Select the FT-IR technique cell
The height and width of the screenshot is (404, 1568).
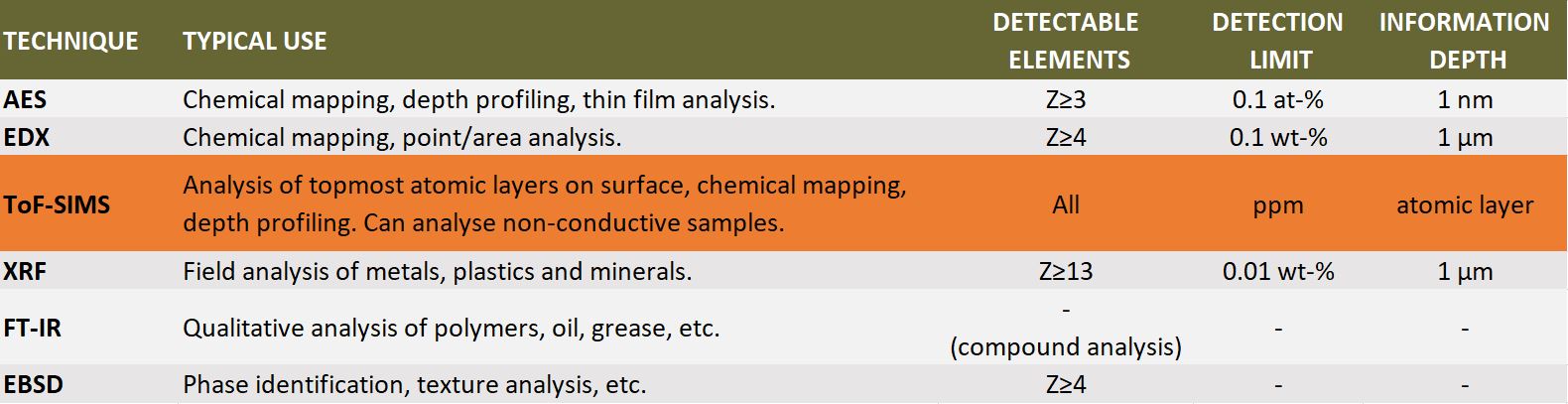pyautogui.click(x=33, y=328)
